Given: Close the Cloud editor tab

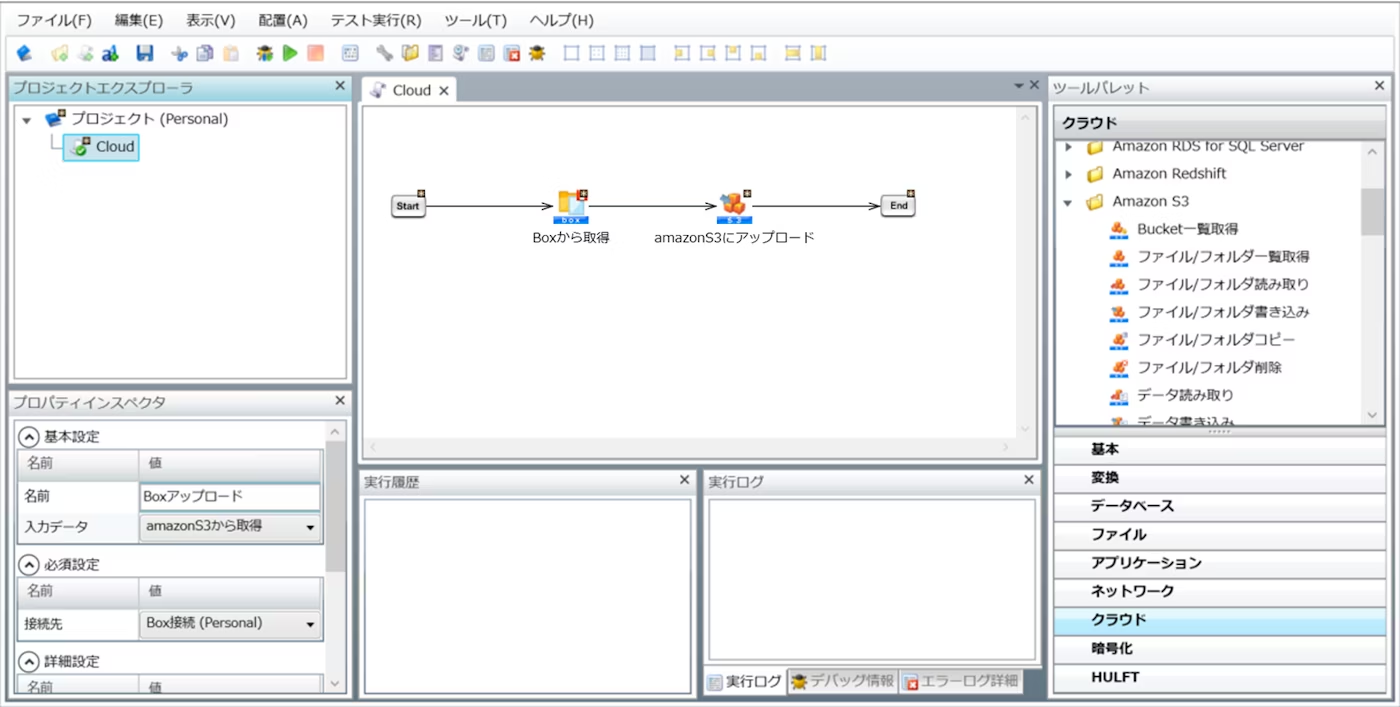Looking at the screenshot, I should click(x=444, y=91).
